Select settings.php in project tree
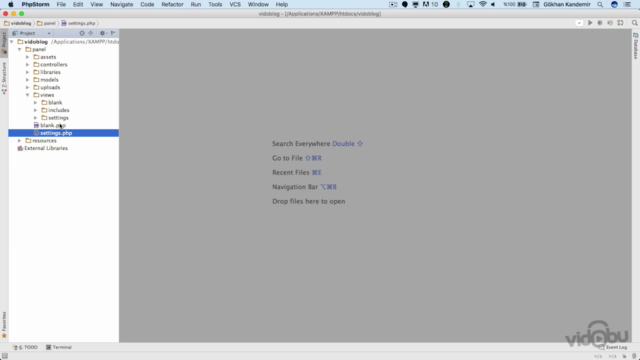640x360 pixels. click(x=64, y=133)
